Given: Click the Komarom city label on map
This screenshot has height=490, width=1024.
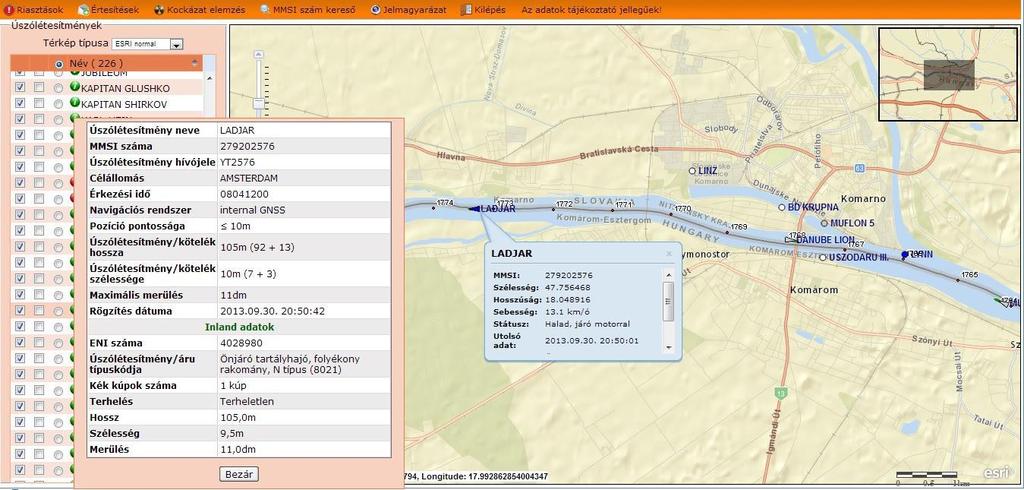Looking at the screenshot, I should point(814,289).
